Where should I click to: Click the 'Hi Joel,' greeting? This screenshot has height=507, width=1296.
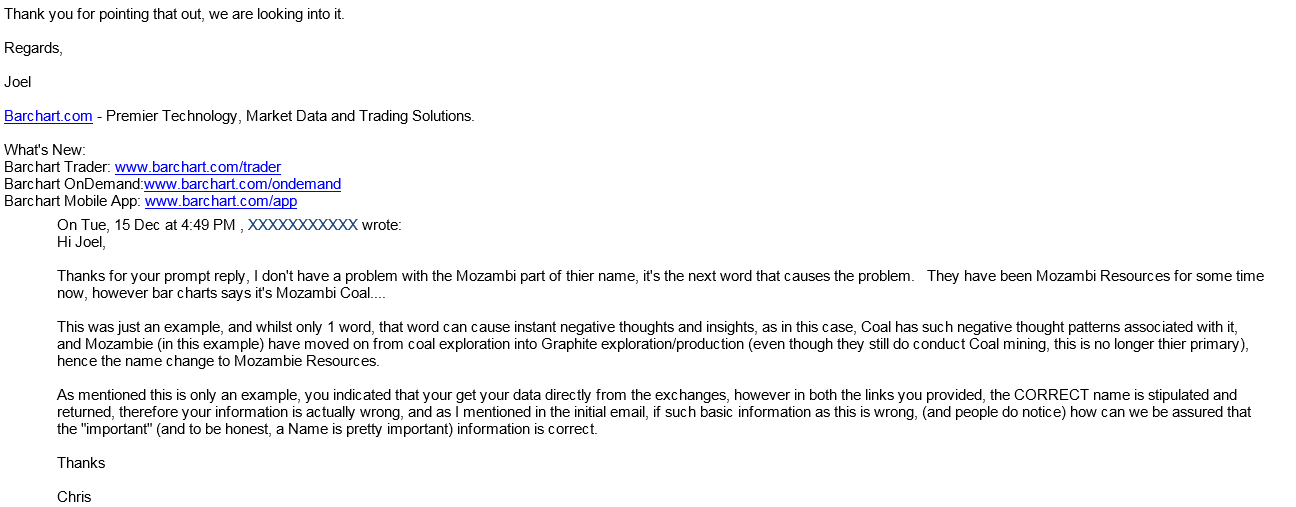pyautogui.click(x=81, y=242)
